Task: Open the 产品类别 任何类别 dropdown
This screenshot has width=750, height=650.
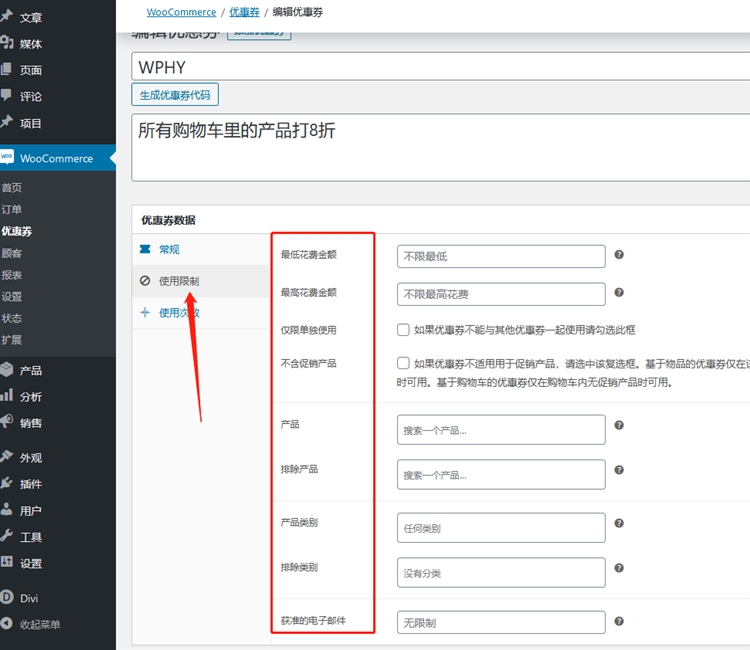Action: 501,528
